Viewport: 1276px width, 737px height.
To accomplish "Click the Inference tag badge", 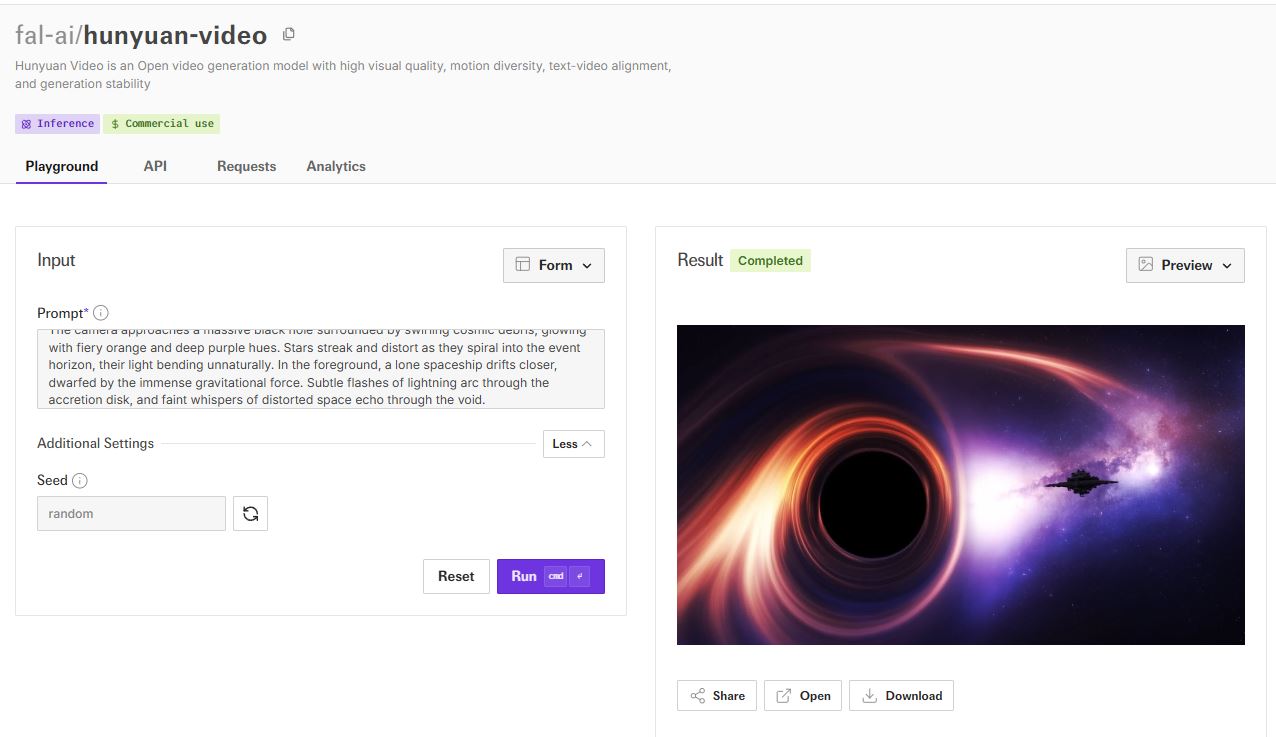I will click(x=57, y=124).
